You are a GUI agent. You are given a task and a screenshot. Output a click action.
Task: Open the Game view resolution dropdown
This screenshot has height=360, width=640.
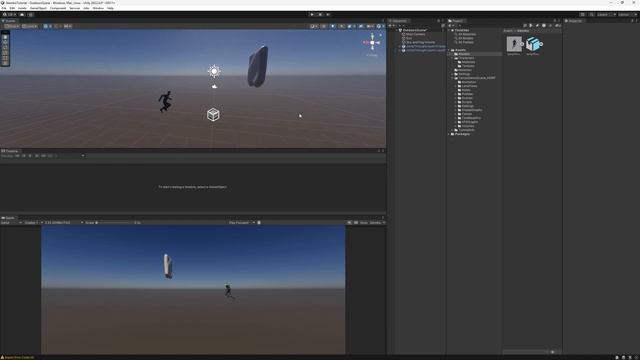tap(64, 223)
